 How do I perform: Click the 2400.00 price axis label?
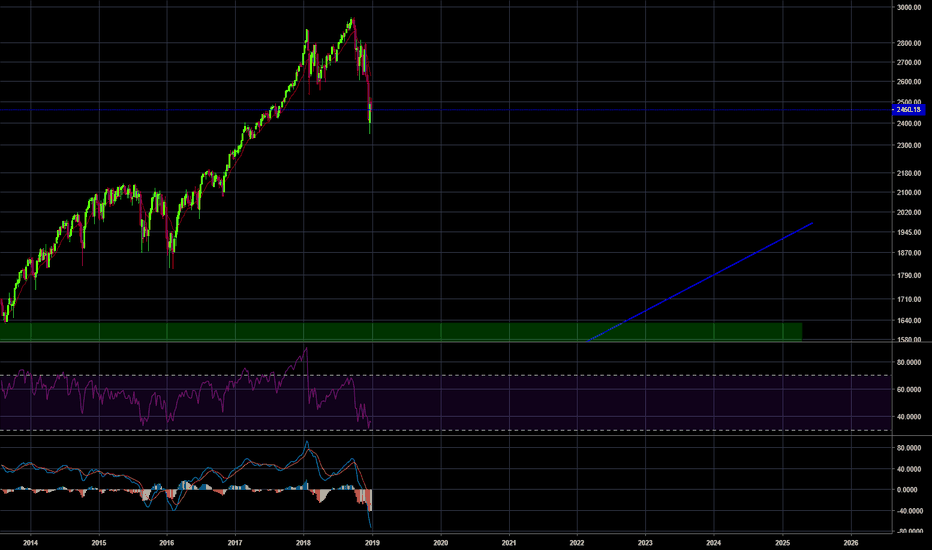point(909,124)
